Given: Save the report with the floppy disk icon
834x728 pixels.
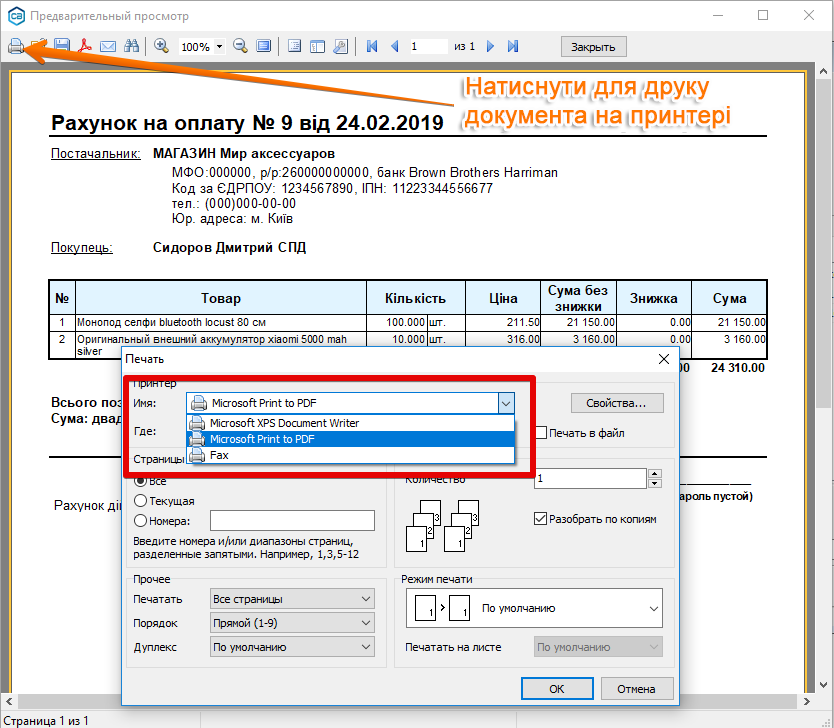Looking at the screenshot, I should [62, 46].
